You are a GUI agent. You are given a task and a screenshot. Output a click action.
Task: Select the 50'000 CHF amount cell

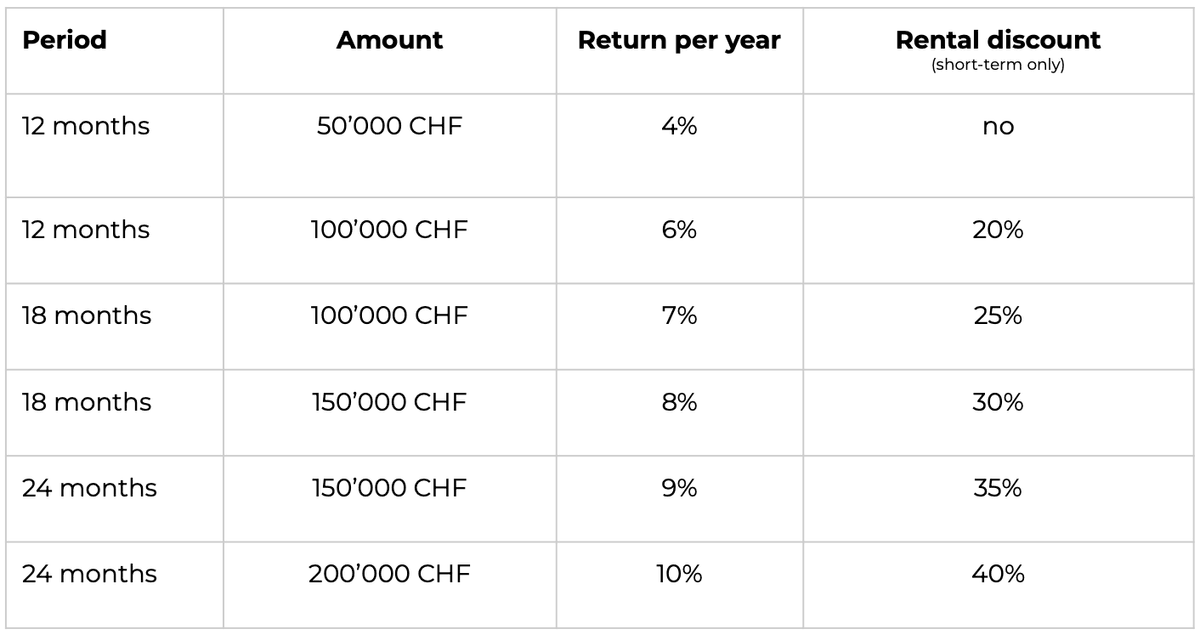pos(389,127)
